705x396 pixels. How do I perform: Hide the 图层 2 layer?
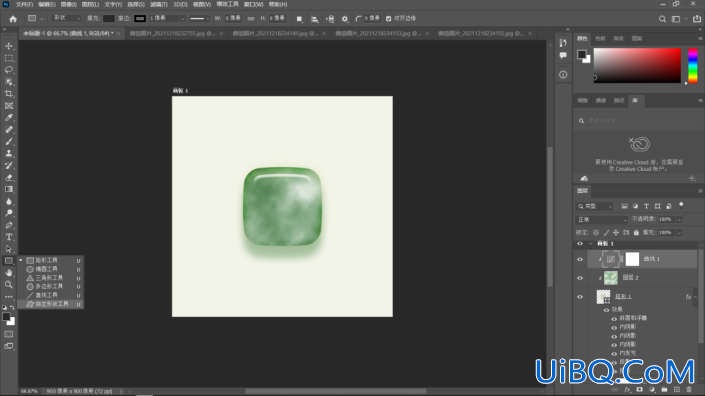point(580,278)
